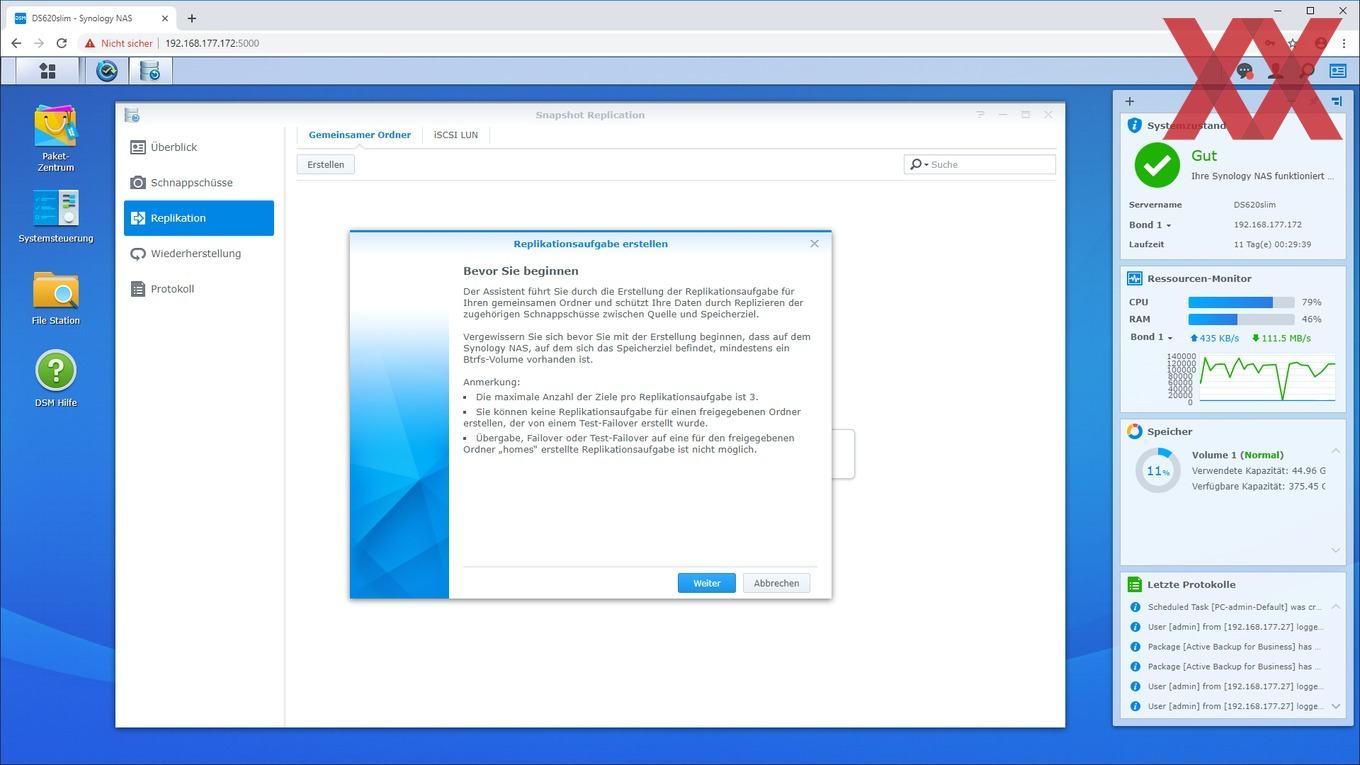
Task: Launch File Station from desktop
Action: coord(56,298)
